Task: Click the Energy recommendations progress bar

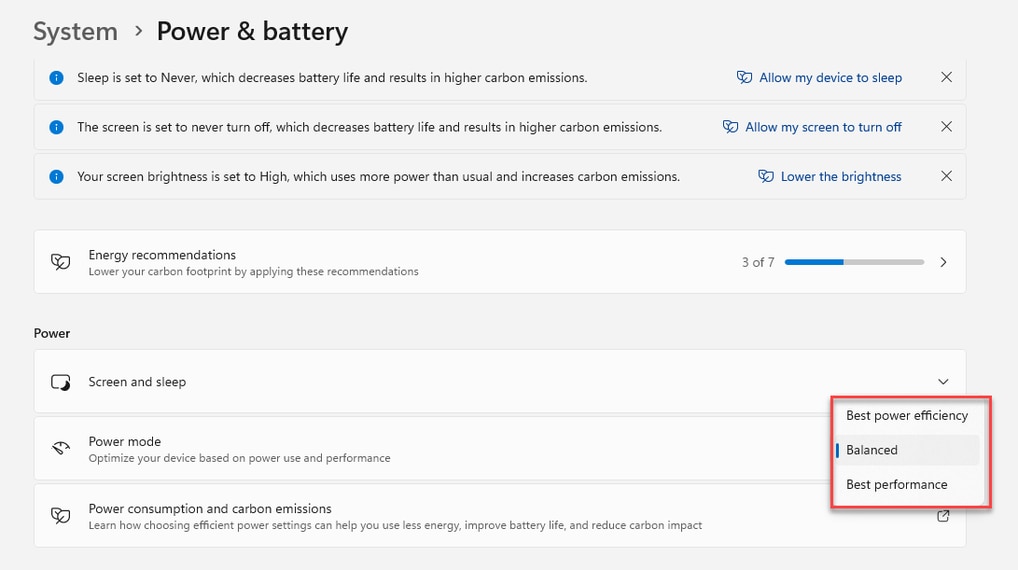Action: (x=854, y=262)
